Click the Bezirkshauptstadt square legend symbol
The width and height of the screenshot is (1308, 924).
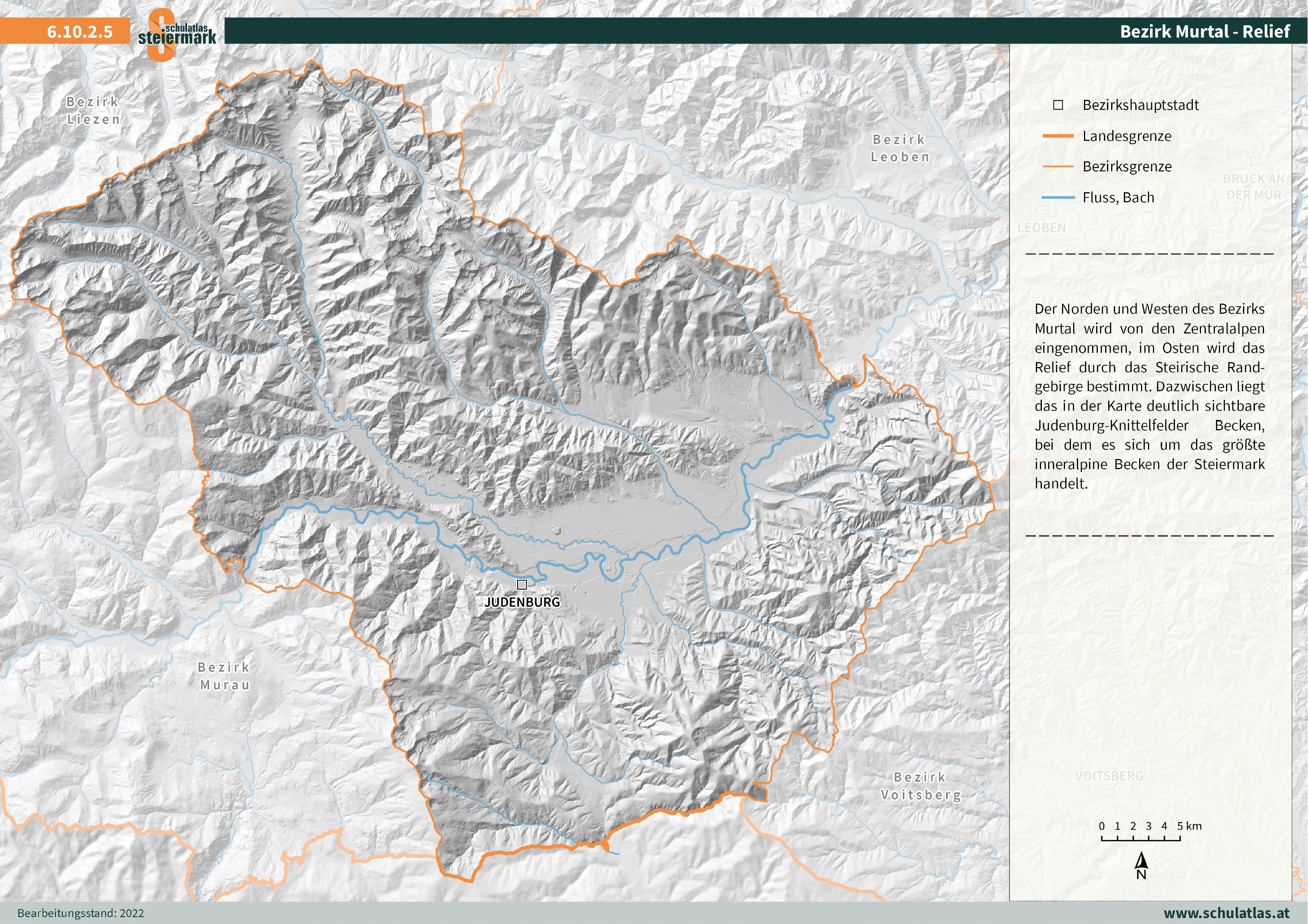pos(1058,105)
